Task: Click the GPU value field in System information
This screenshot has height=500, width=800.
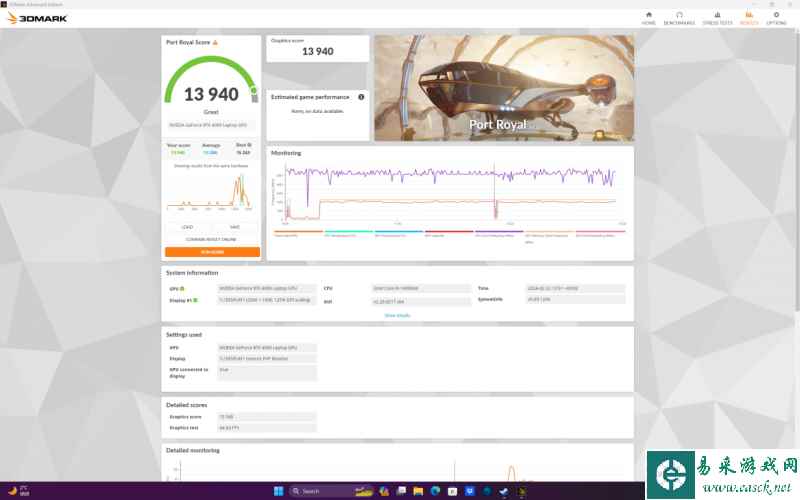Action: click(266, 288)
